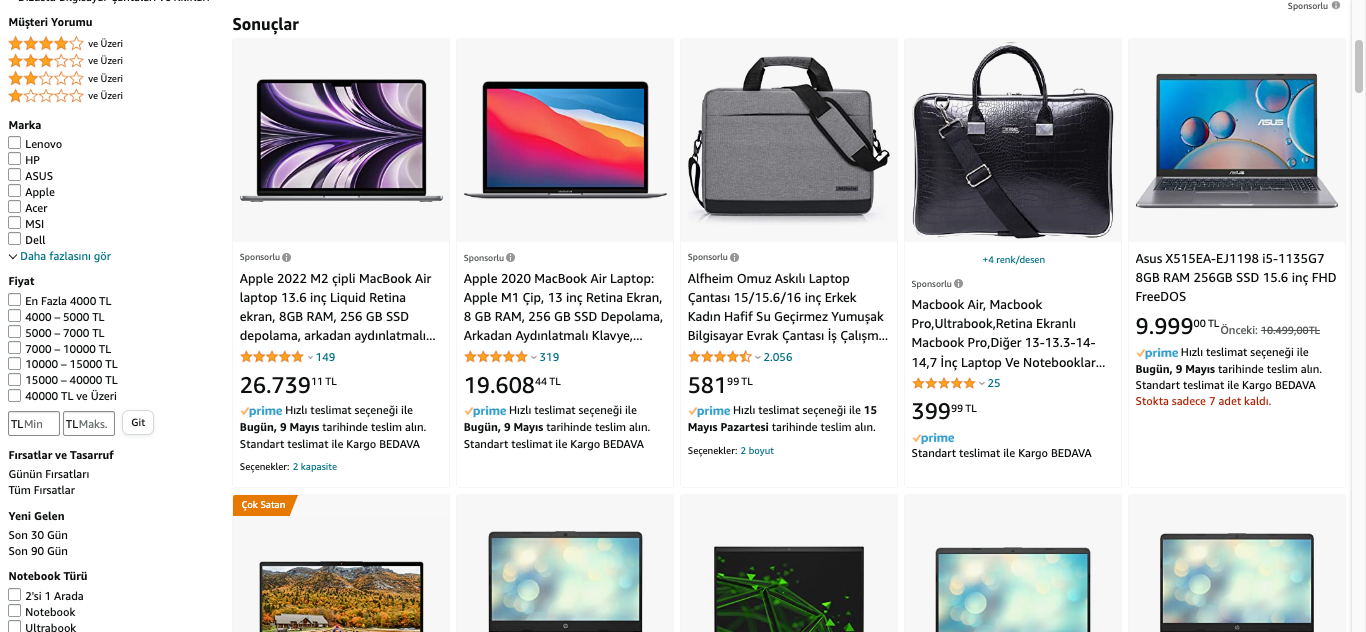Open rating dropdown chevron for MacBook Air M2
Image resolution: width=1366 pixels, height=632 pixels.
coord(310,358)
